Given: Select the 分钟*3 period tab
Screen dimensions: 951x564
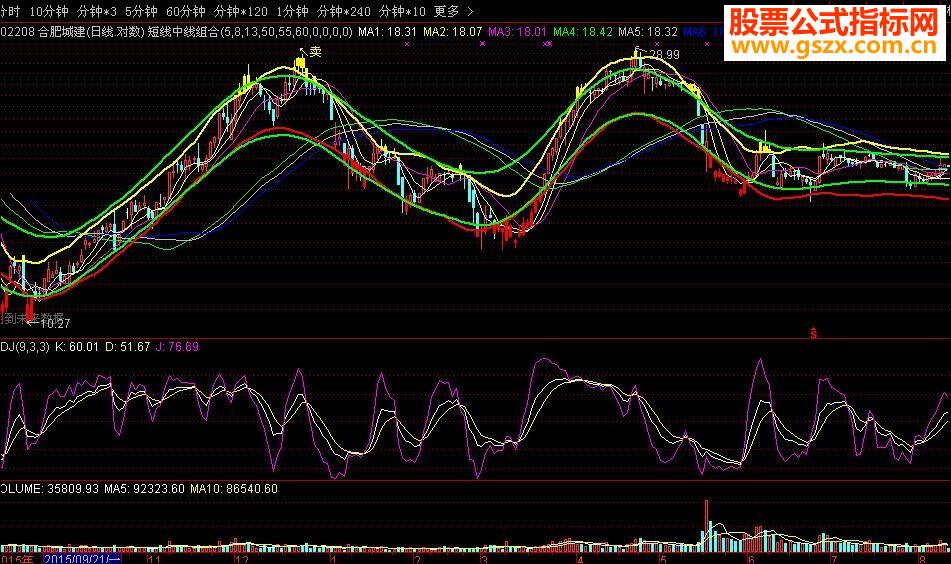Looking at the screenshot, I should 97,12.
